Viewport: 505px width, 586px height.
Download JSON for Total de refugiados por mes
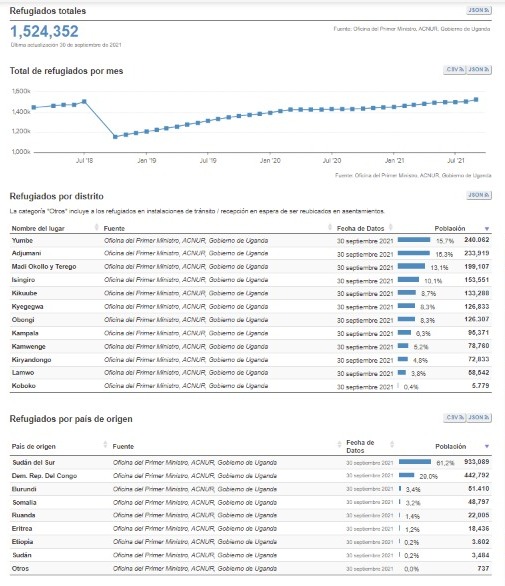click(479, 70)
